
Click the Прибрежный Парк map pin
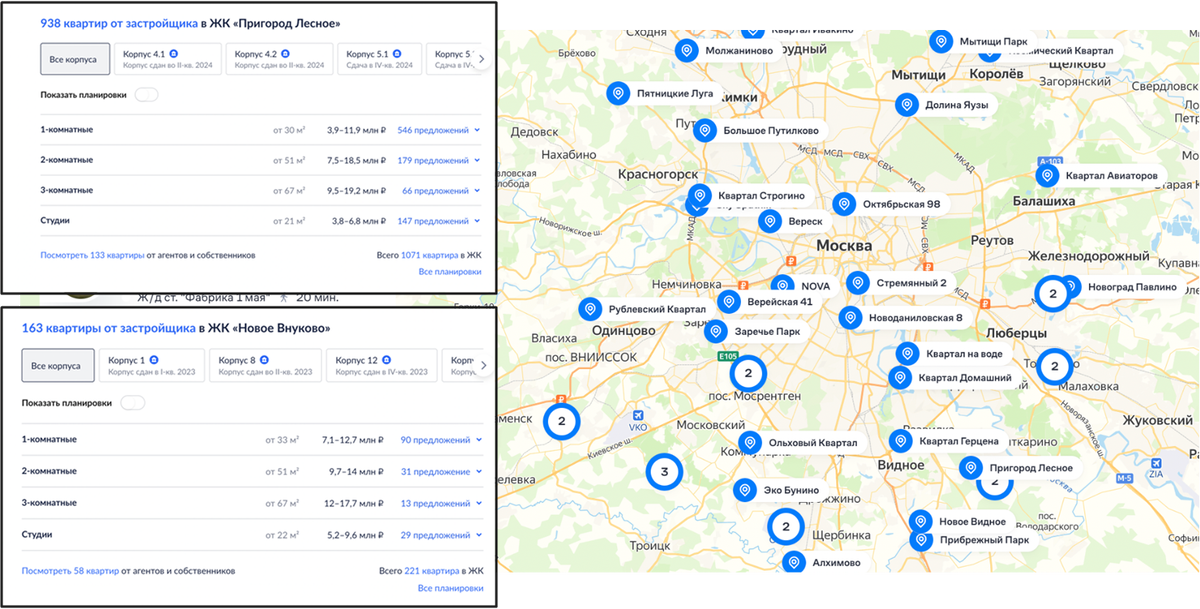[x=921, y=540]
